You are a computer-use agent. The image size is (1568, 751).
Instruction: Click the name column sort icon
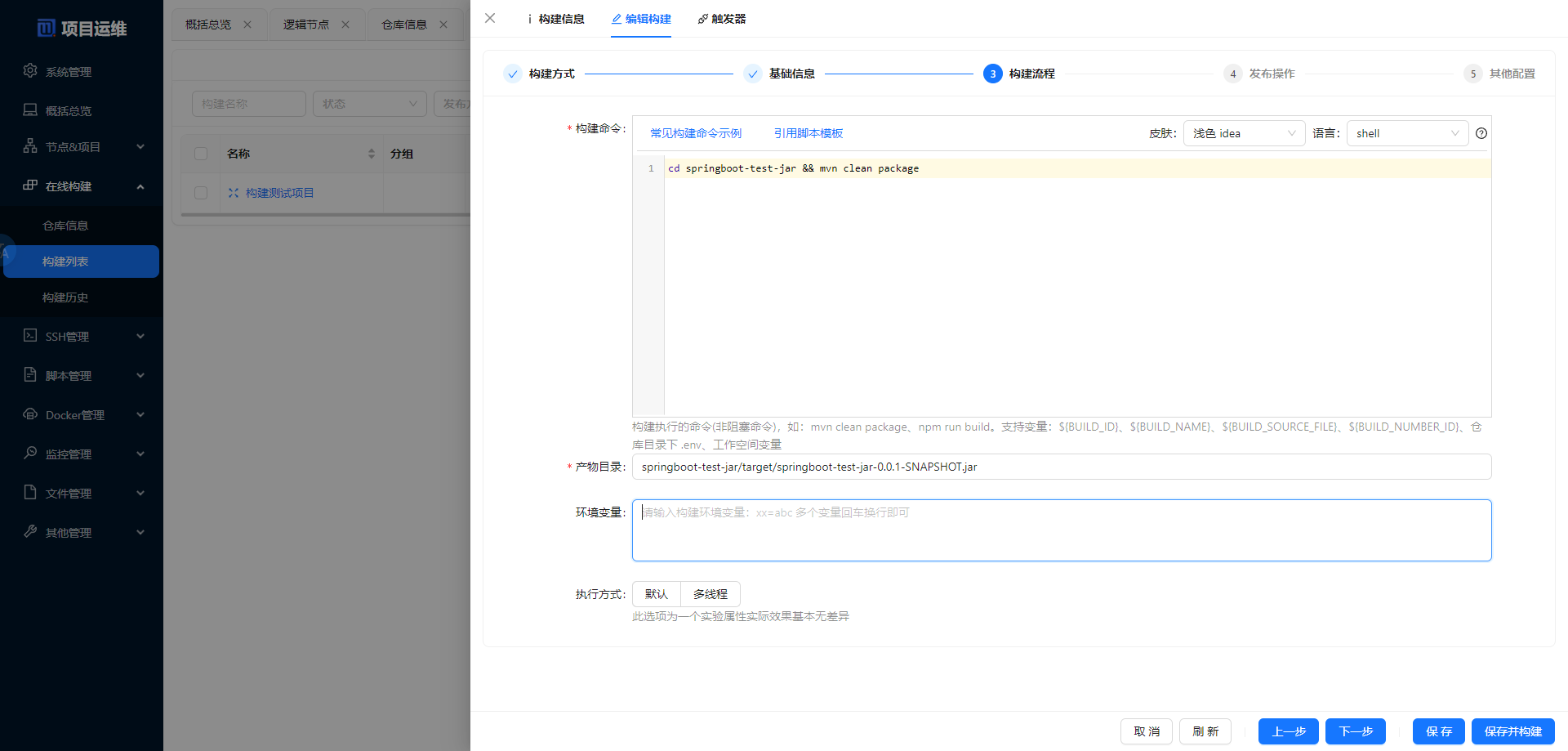click(x=372, y=154)
